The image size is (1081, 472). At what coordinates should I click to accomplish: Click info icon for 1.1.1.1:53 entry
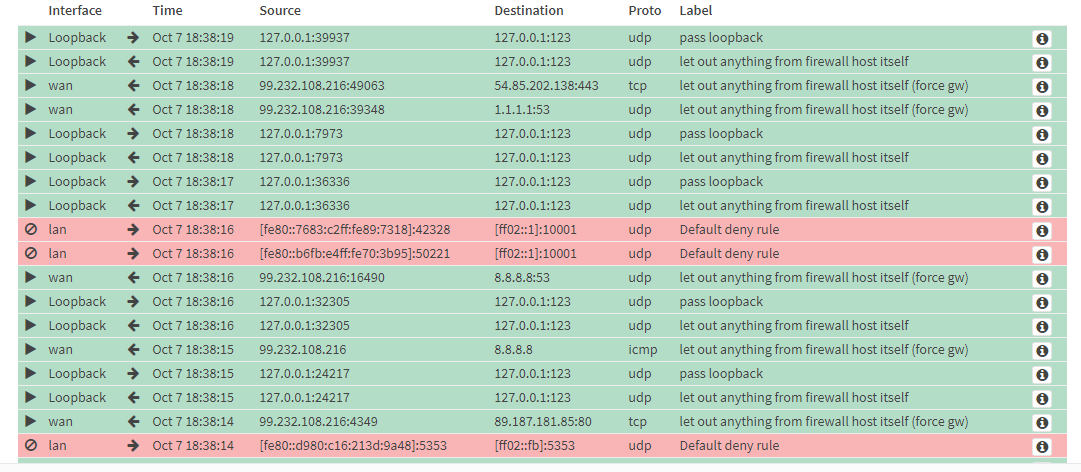click(x=1042, y=111)
